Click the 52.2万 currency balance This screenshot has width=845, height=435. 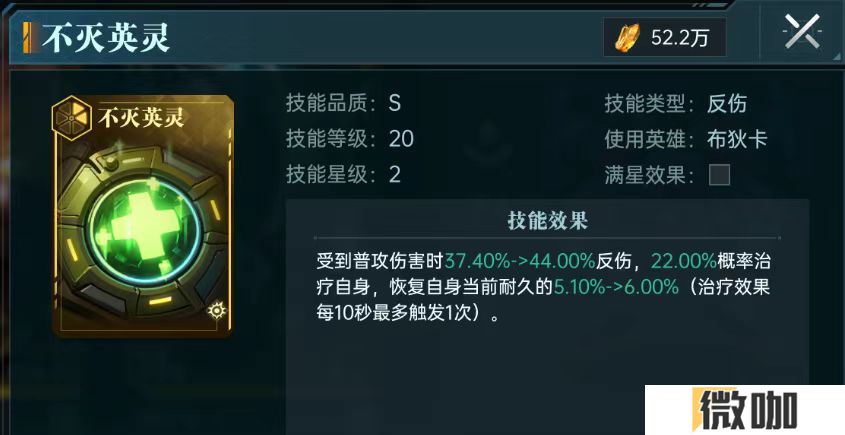click(x=680, y=38)
